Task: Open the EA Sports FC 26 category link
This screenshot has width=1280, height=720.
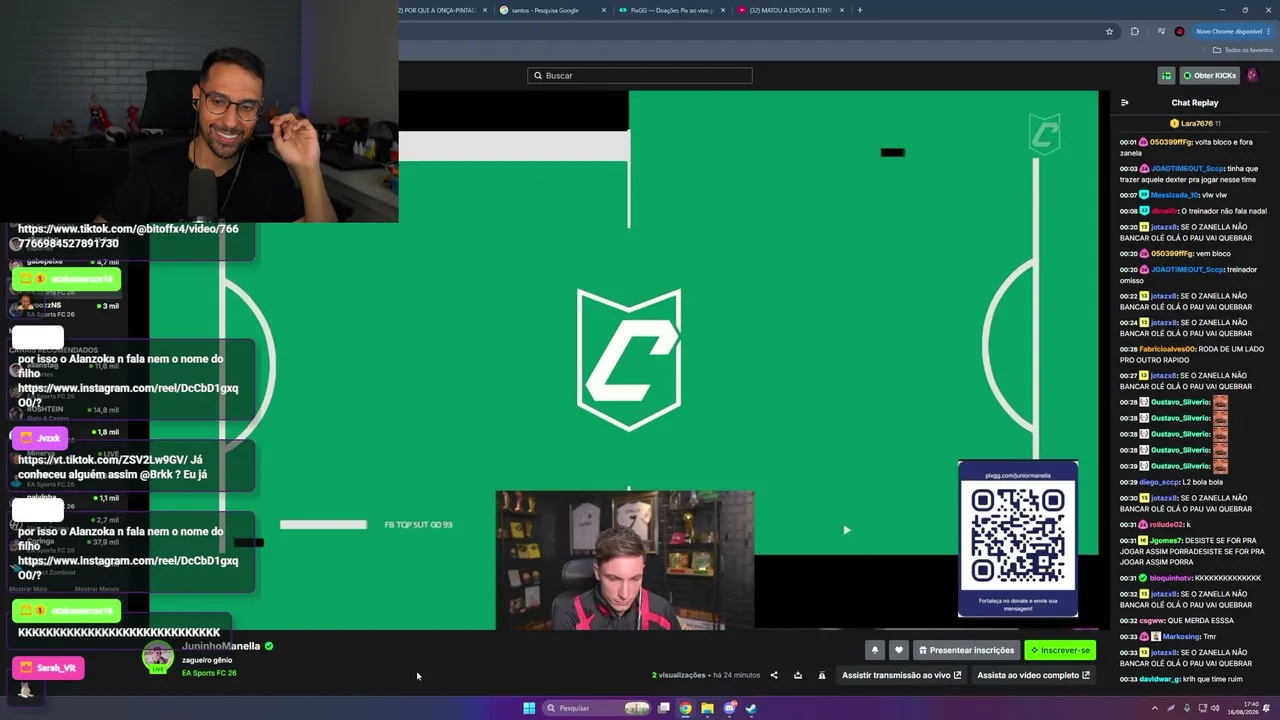Action: [x=209, y=673]
